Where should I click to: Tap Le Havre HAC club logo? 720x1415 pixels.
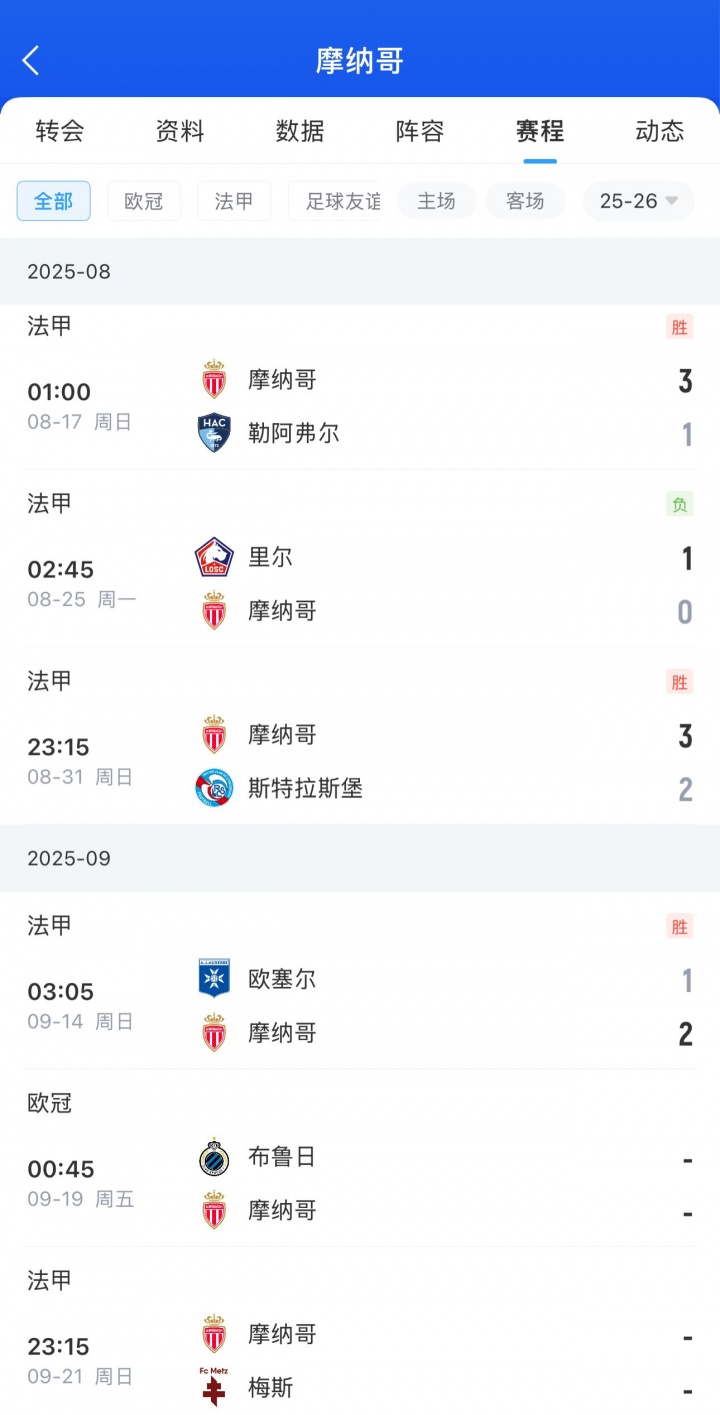tap(214, 433)
